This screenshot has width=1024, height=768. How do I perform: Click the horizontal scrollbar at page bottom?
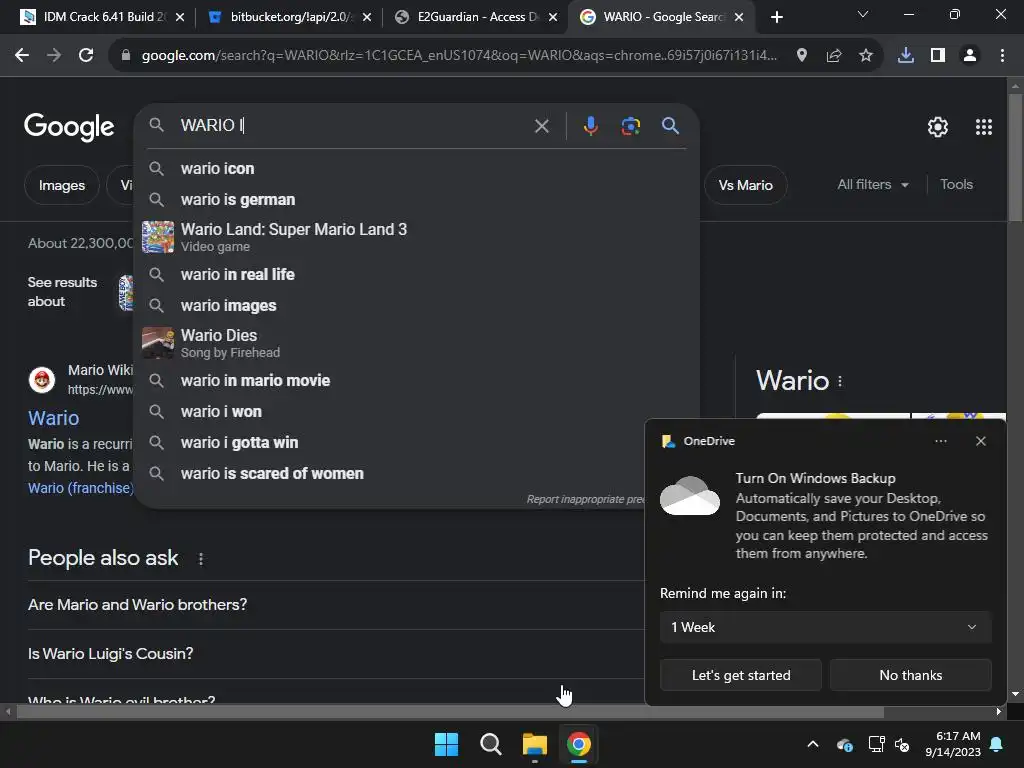point(450,712)
